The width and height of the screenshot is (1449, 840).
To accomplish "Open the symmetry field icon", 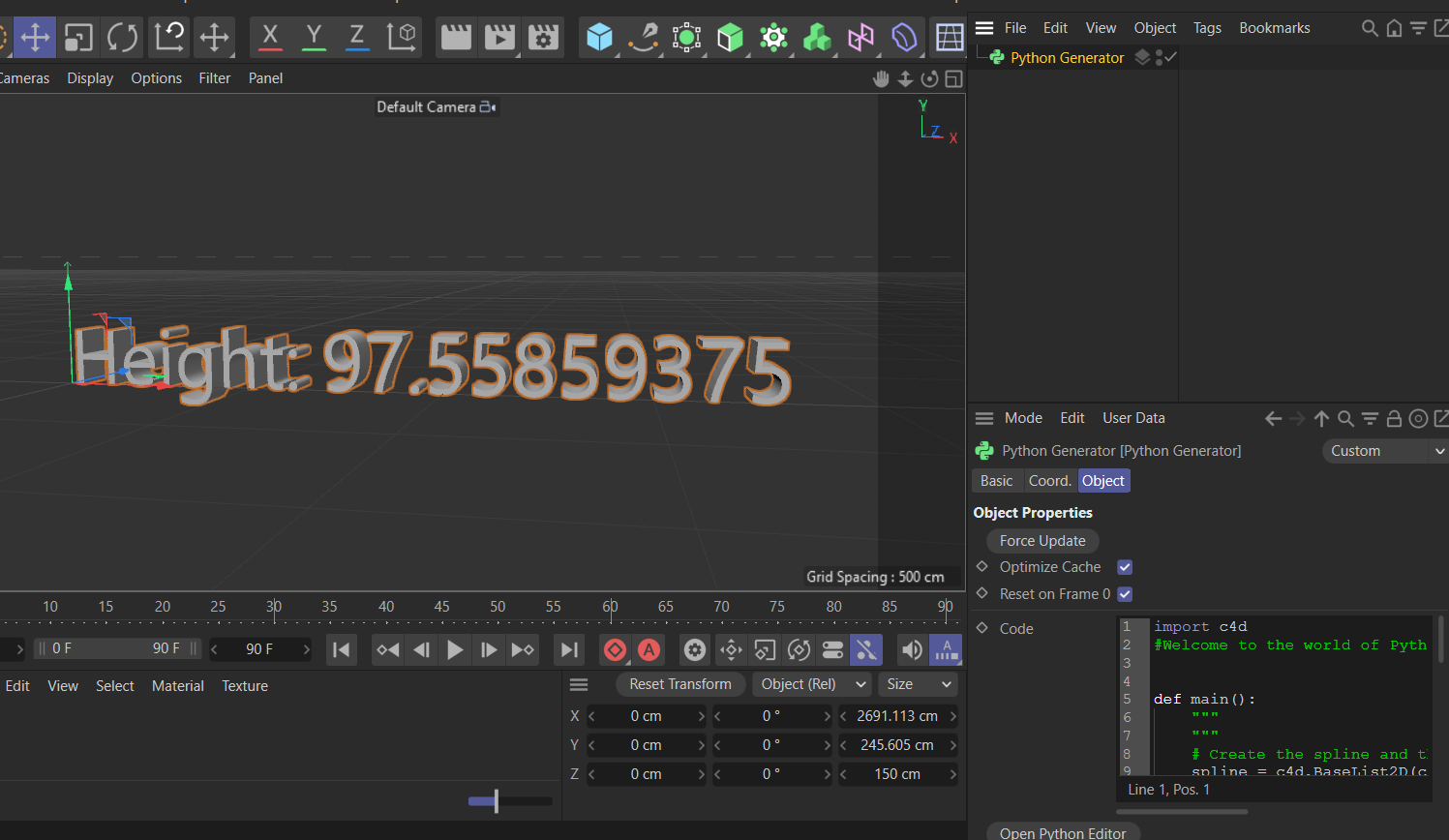I will (x=860, y=38).
